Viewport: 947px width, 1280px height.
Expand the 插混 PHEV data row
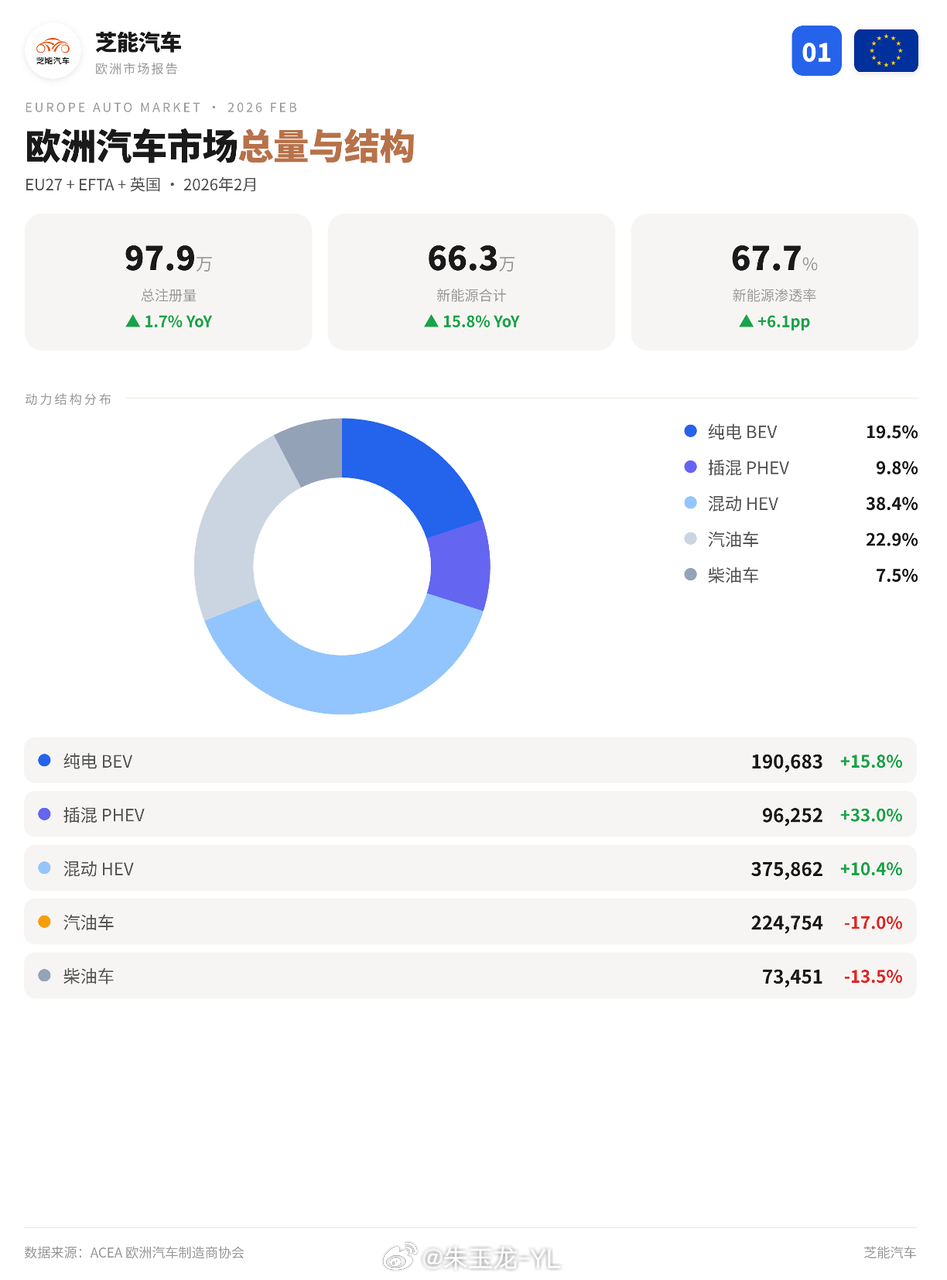tap(470, 814)
